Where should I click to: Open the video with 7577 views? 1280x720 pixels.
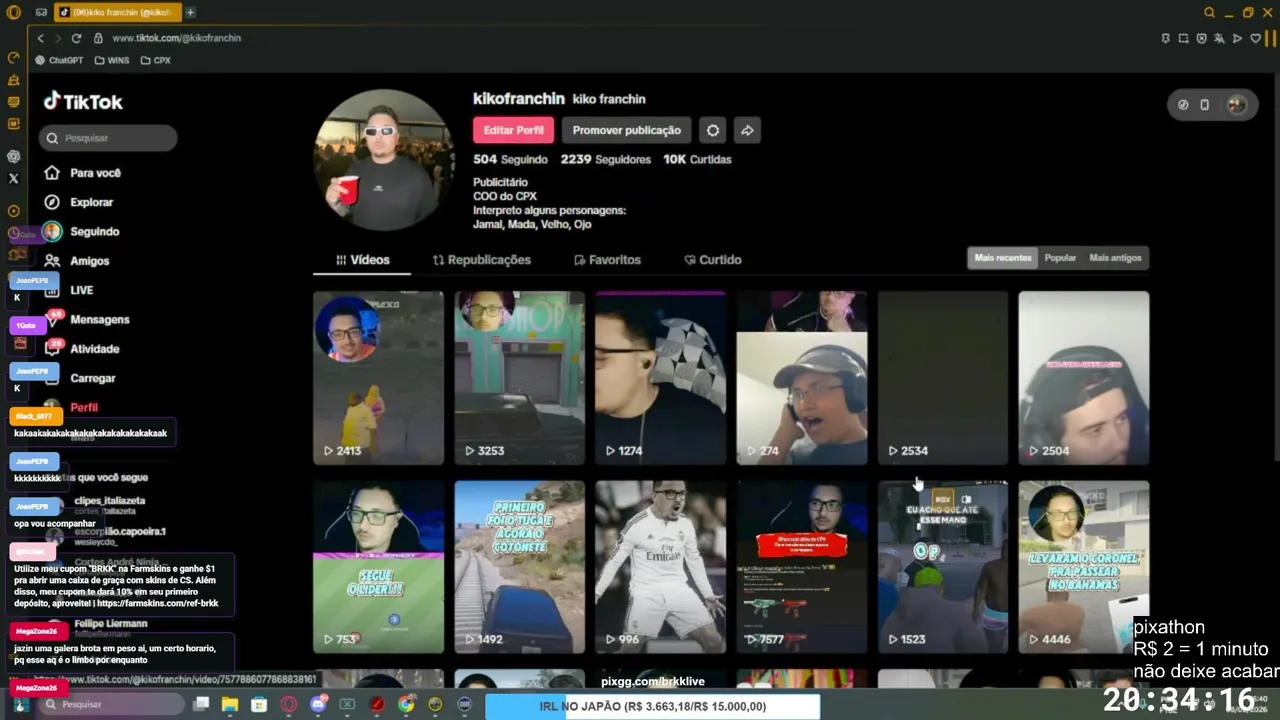802,567
